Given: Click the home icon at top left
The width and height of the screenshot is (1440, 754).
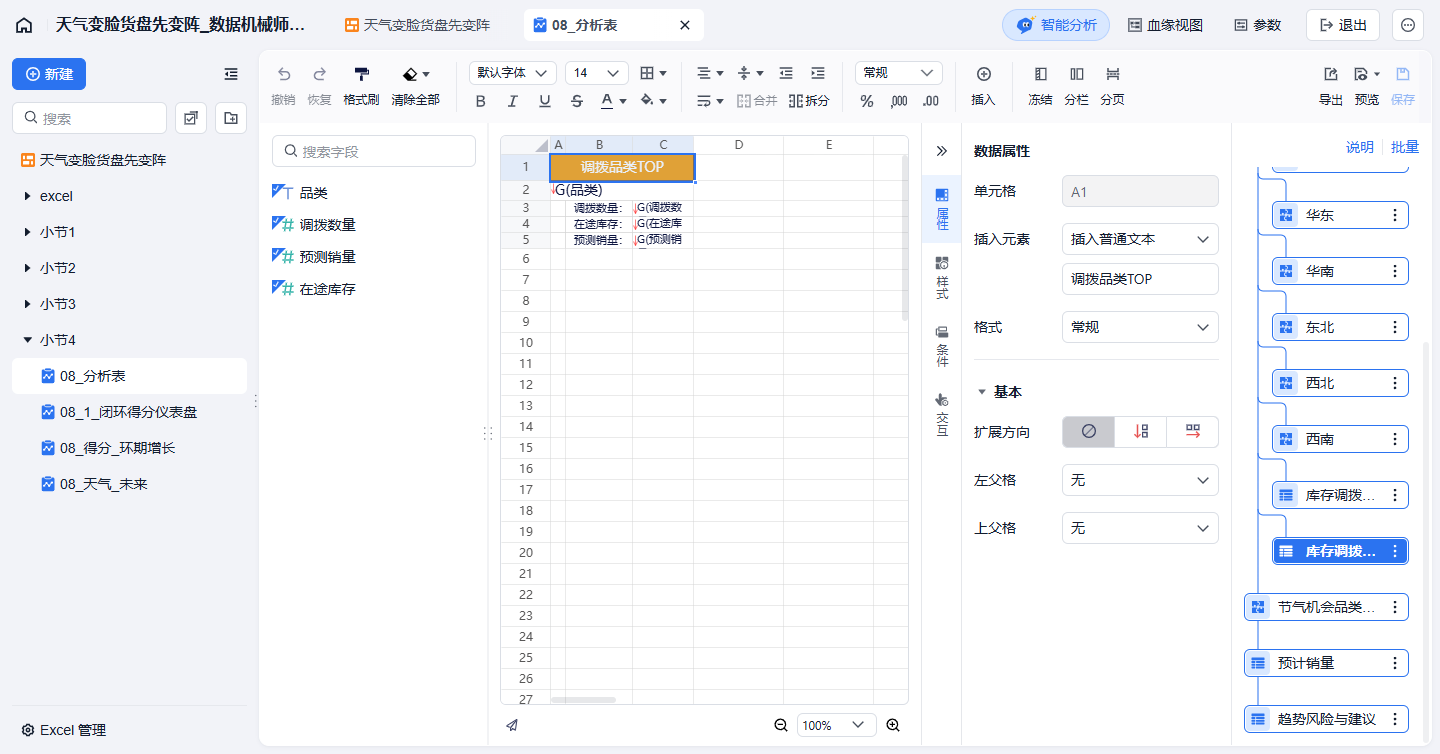Looking at the screenshot, I should pyautogui.click(x=24, y=25).
